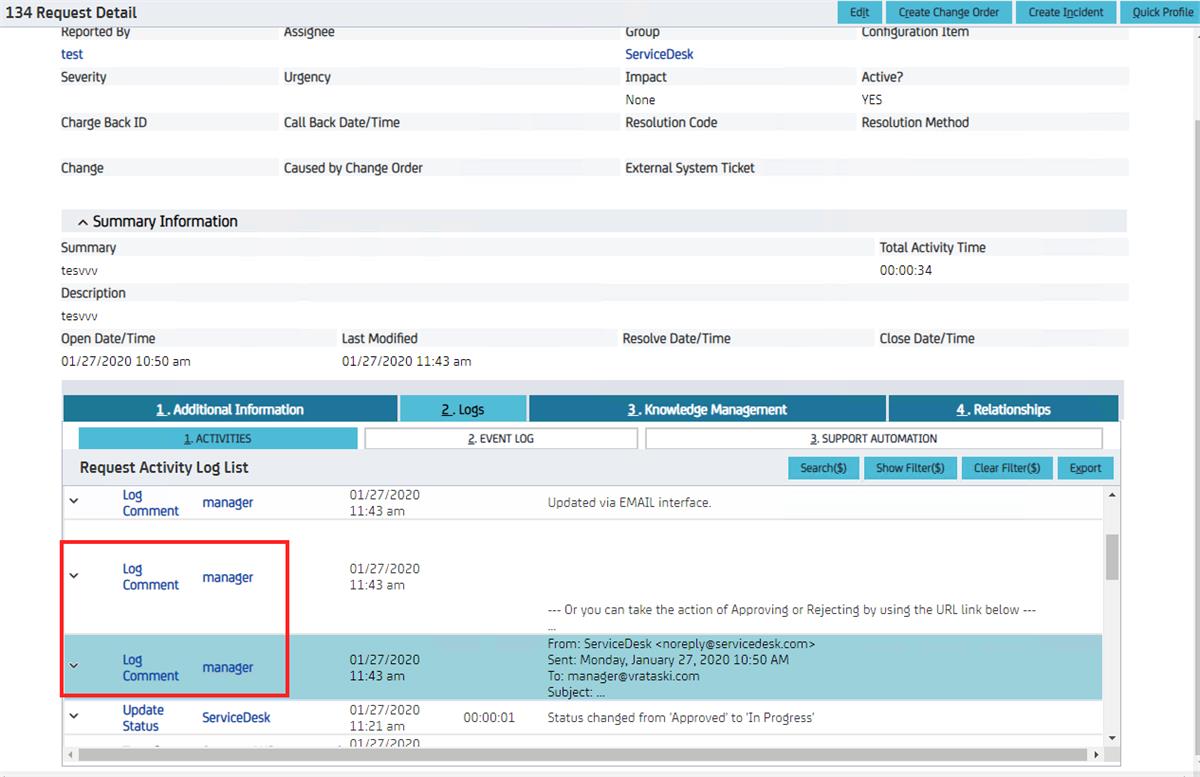
Task: Click the Edit button
Action: coord(858,12)
